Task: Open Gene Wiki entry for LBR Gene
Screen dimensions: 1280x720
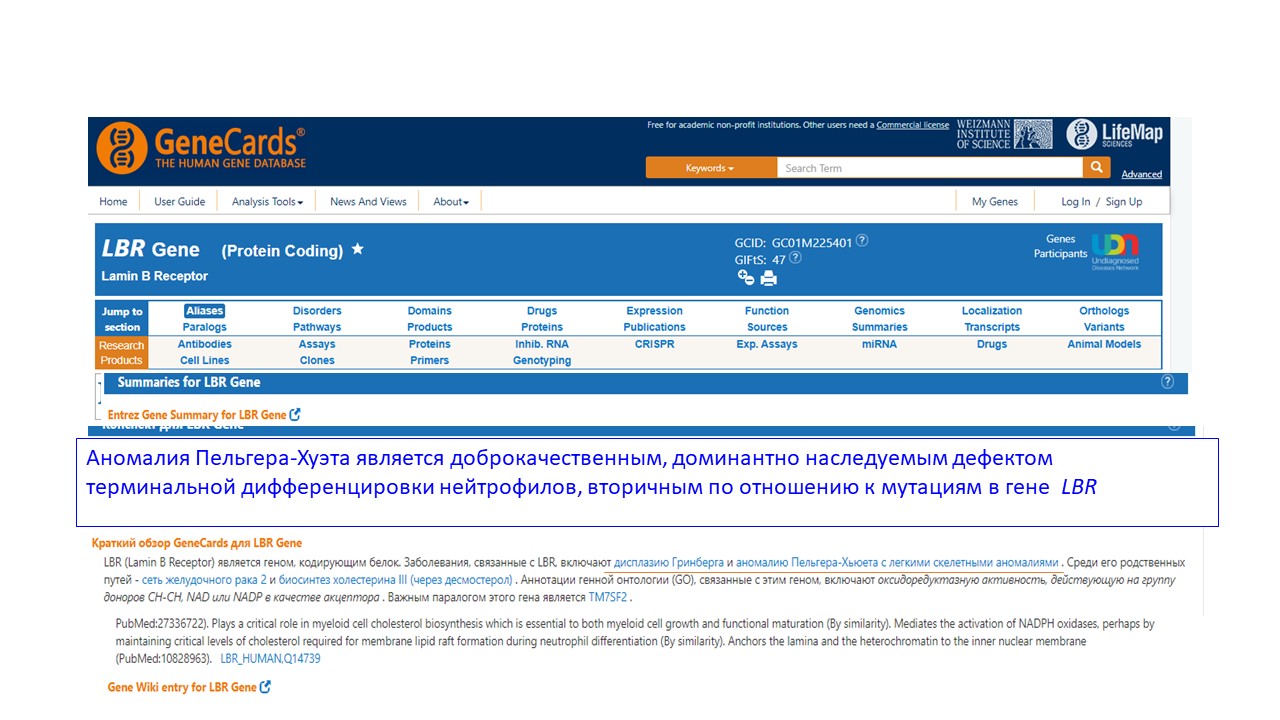Action: 182,687
